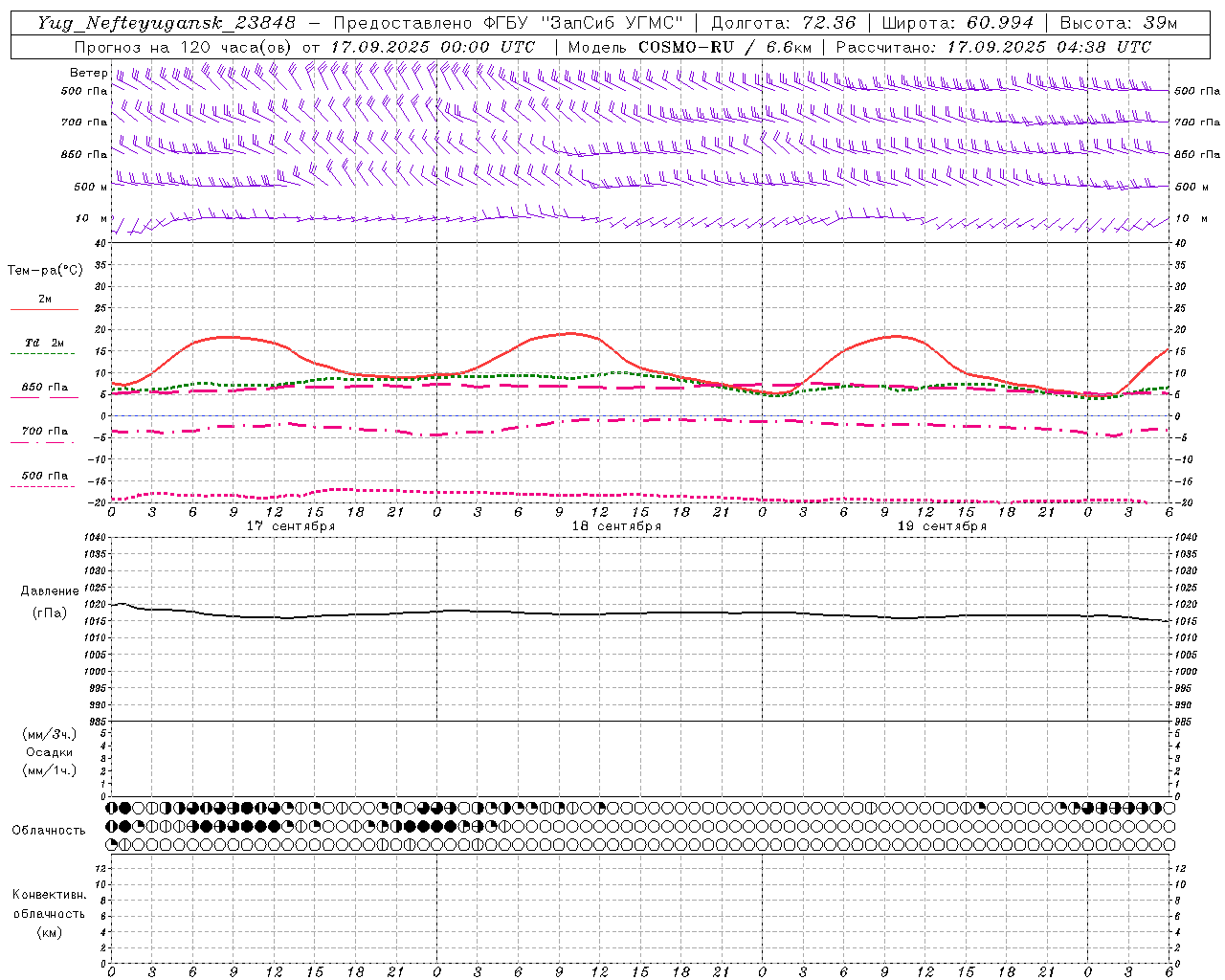The height and width of the screenshot is (980, 1225).
Task: Click 'Рассчитано: 17.09.2025 04:38 UTC' timestamp
Action: 993,47
